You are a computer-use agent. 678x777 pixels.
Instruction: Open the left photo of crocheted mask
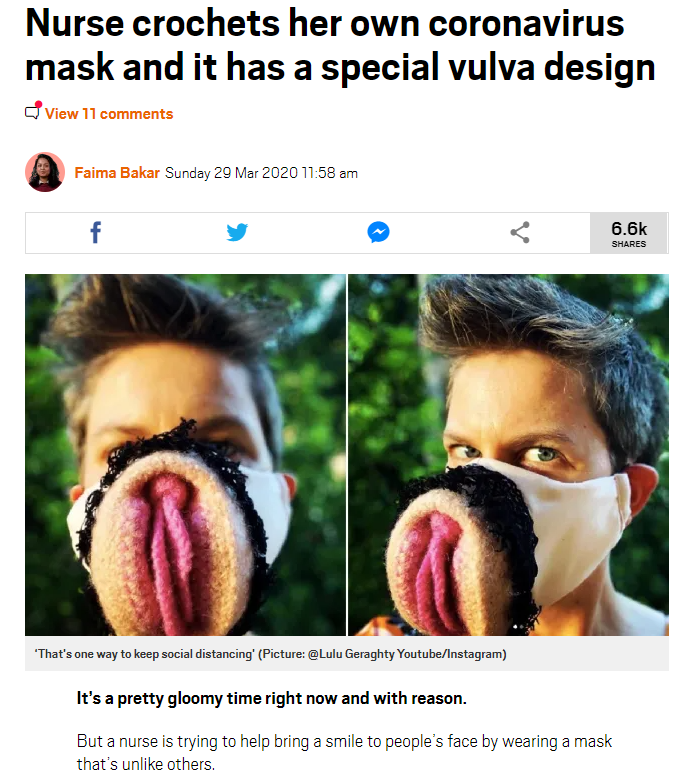point(185,455)
